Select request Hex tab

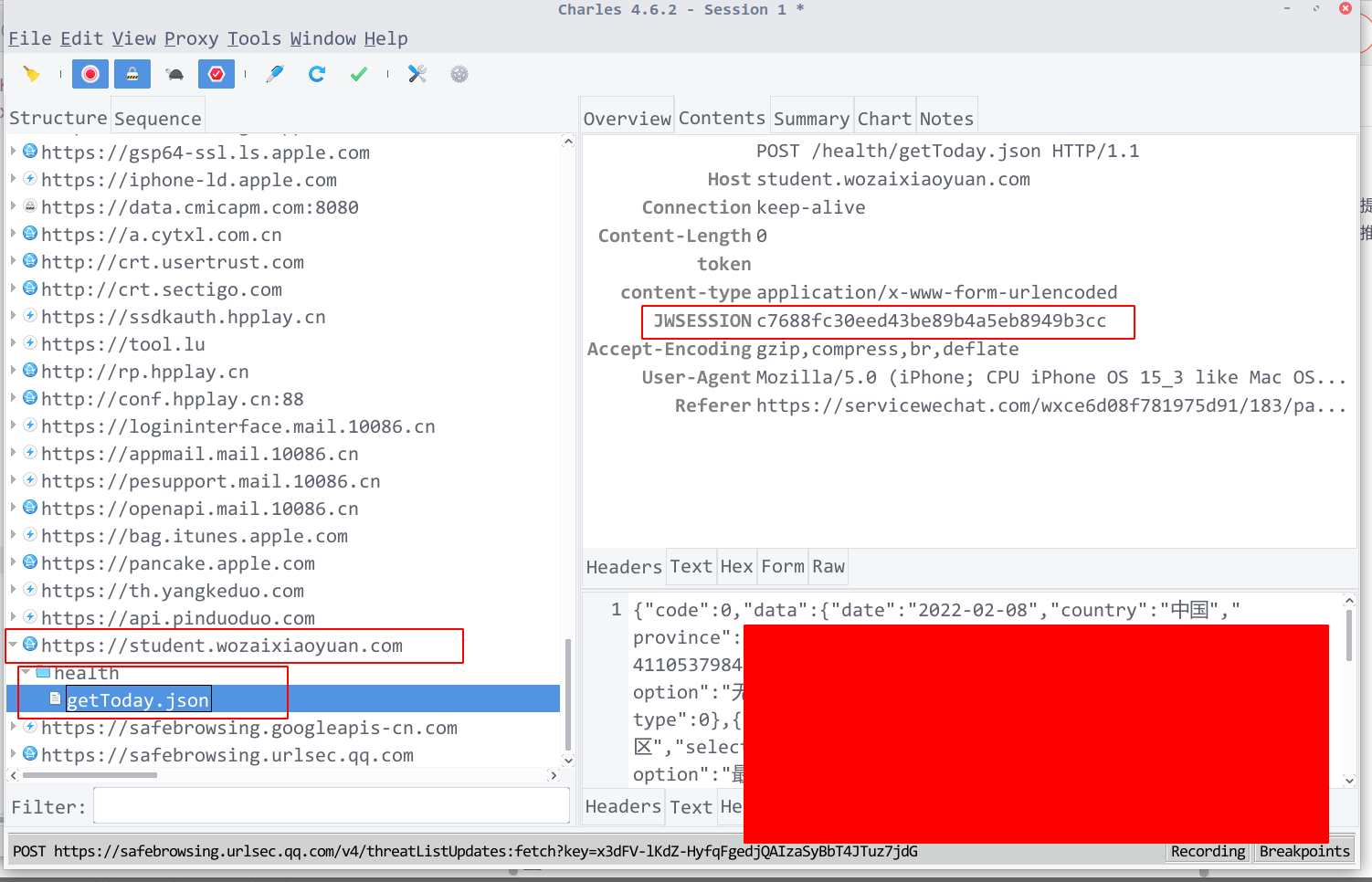[736, 566]
